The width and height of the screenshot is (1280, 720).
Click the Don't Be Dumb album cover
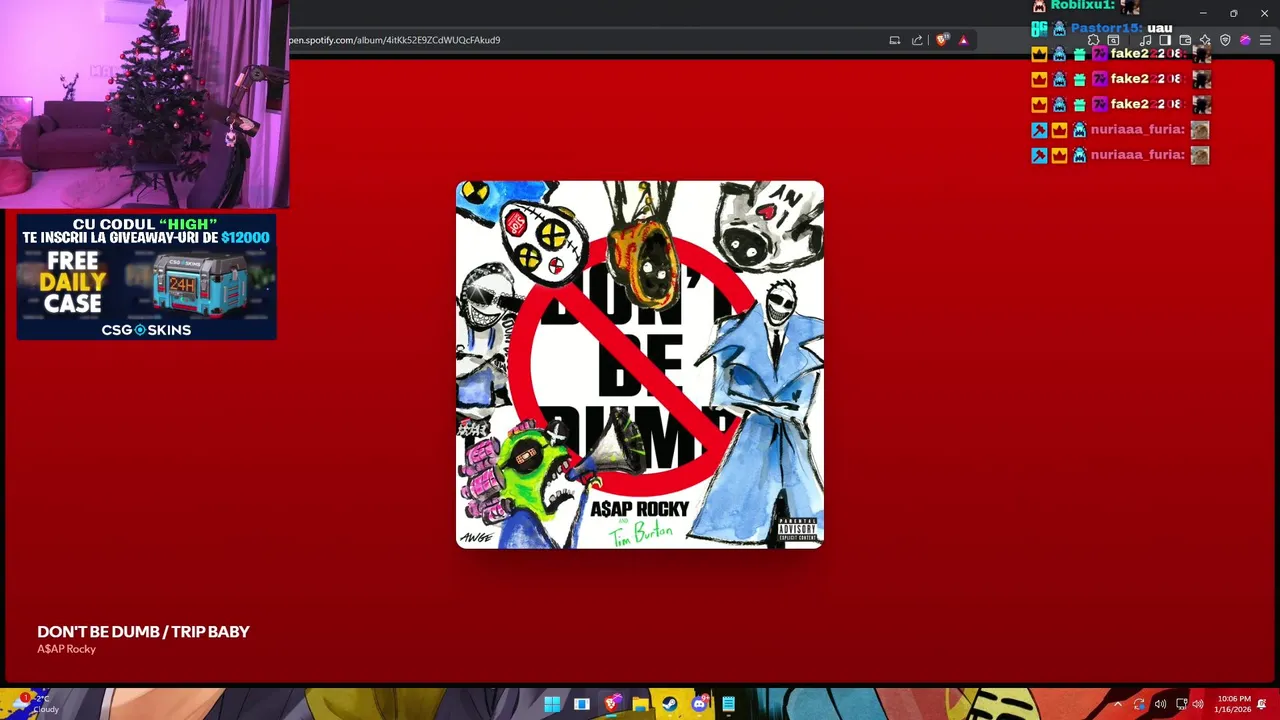pos(640,364)
